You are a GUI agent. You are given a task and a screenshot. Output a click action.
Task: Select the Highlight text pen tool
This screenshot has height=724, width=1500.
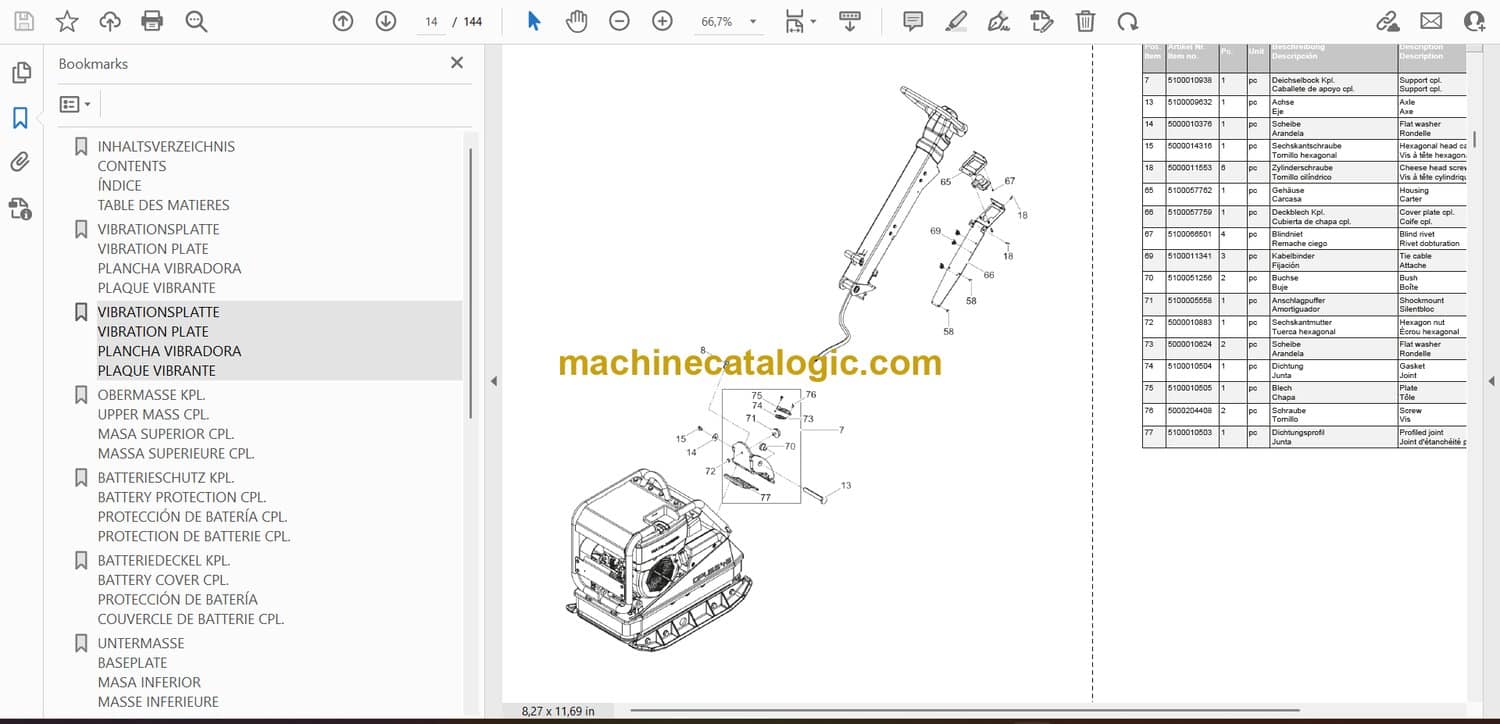(x=956, y=21)
